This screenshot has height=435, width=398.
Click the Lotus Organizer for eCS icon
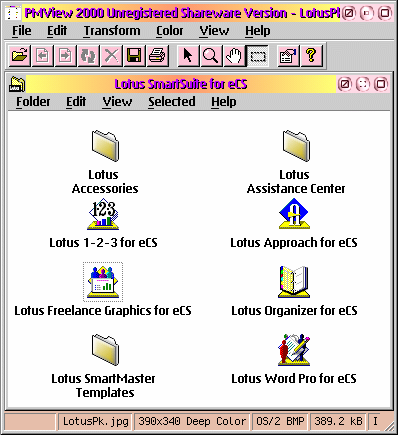294,282
